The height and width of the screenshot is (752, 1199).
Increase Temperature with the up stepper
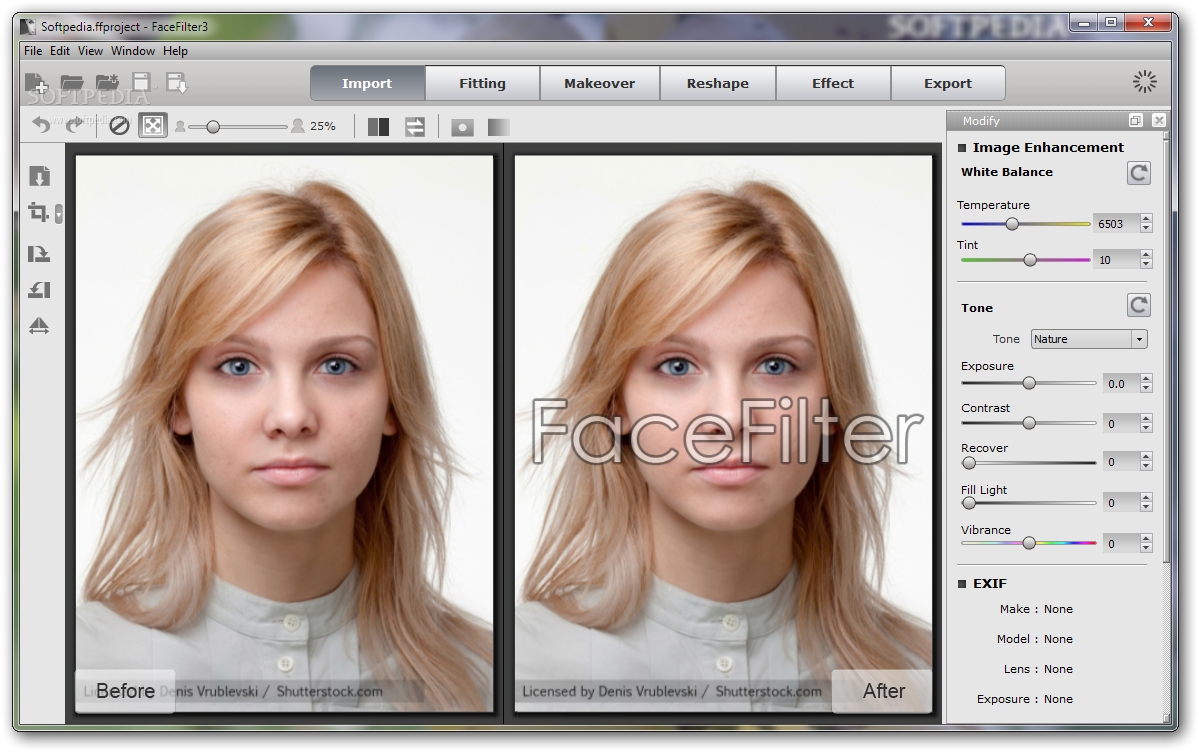tap(1145, 219)
